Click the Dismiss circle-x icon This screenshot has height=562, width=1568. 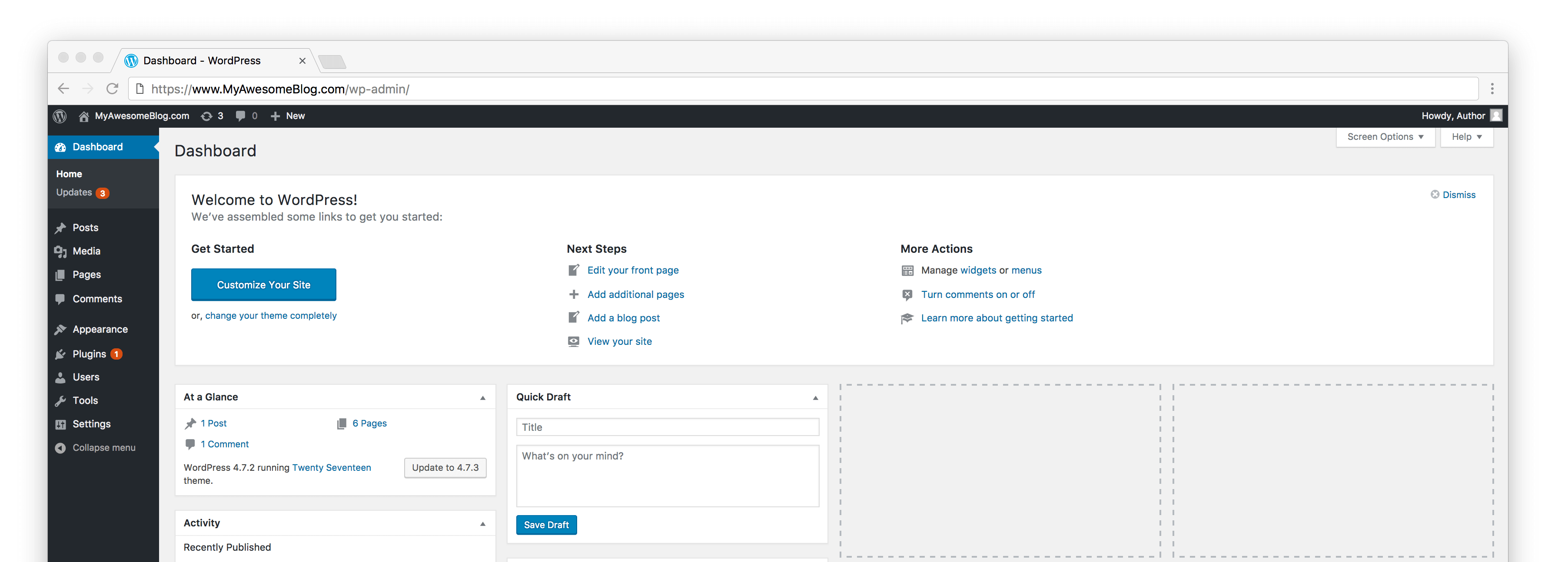(1435, 195)
